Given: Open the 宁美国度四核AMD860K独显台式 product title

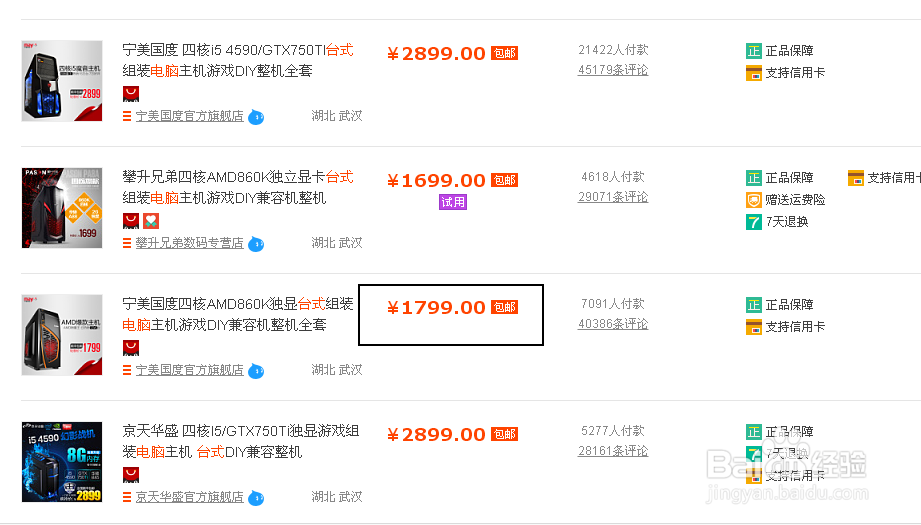Looking at the screenshot, I should coord(237,304).
